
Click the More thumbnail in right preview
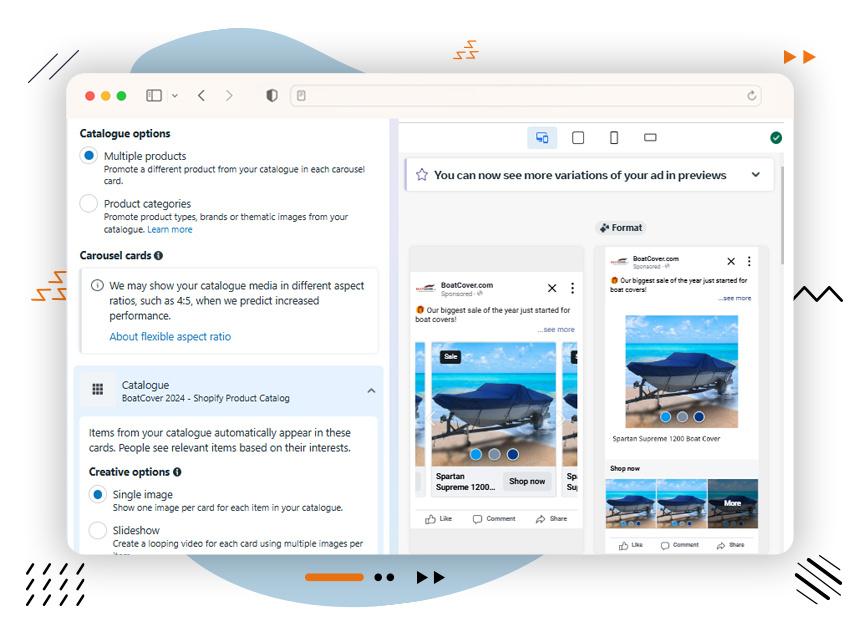733,503
